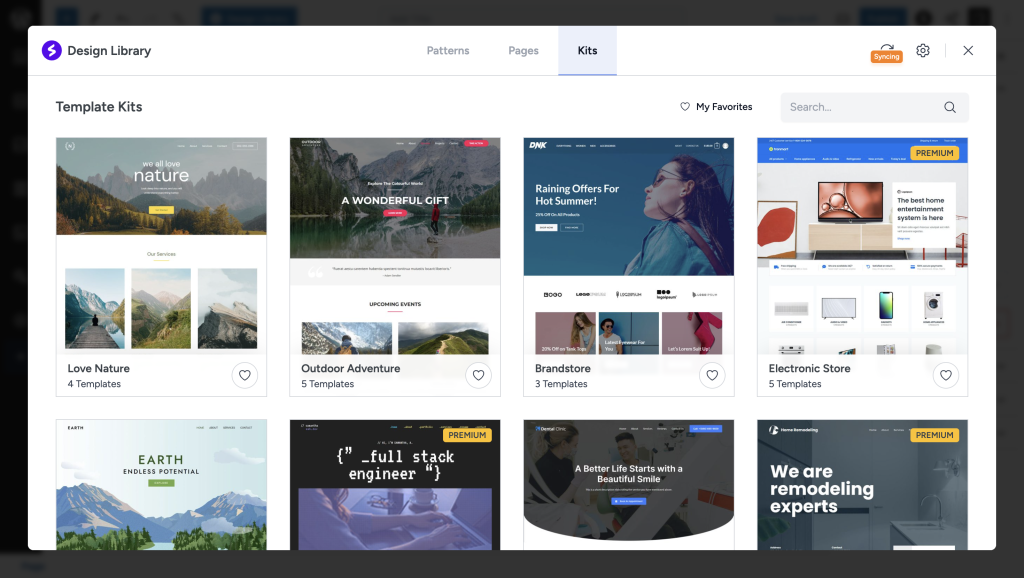Viewport: 1024px width, 578px height.
Task: Click the Design Library logo icon
Action: click(52, 50)
